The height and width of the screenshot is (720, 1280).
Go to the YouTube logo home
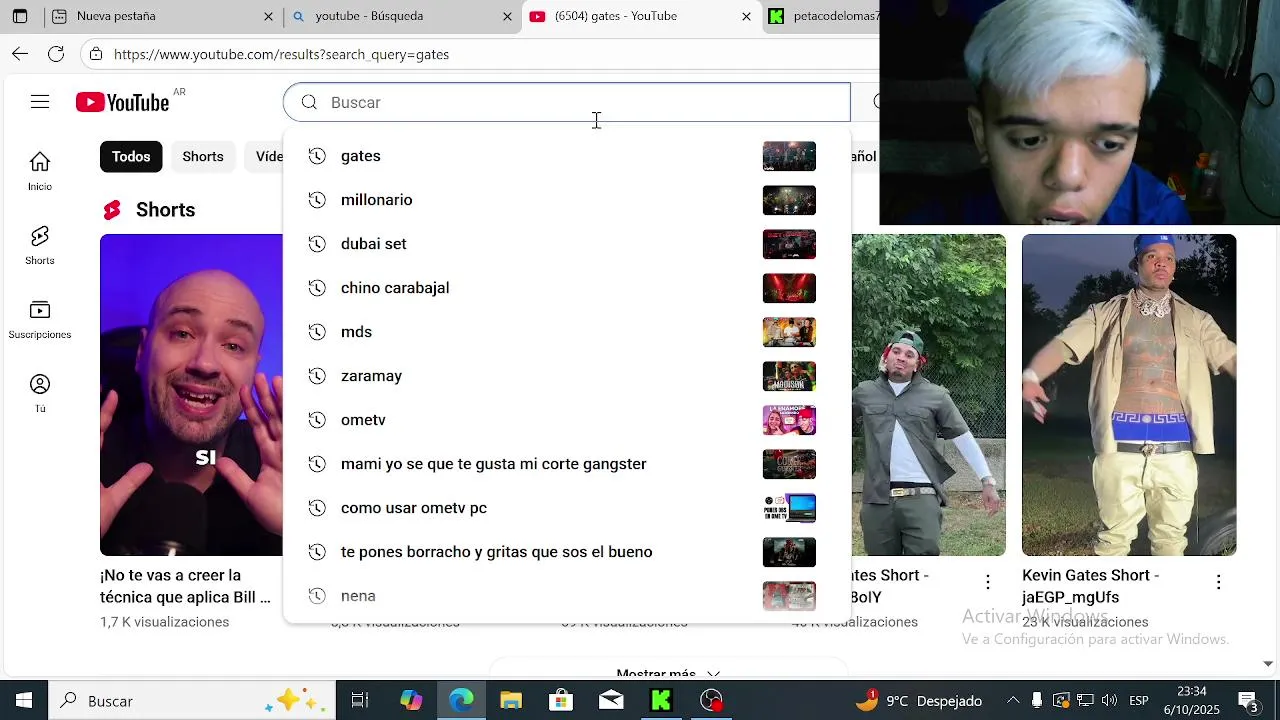click(123, 102)
